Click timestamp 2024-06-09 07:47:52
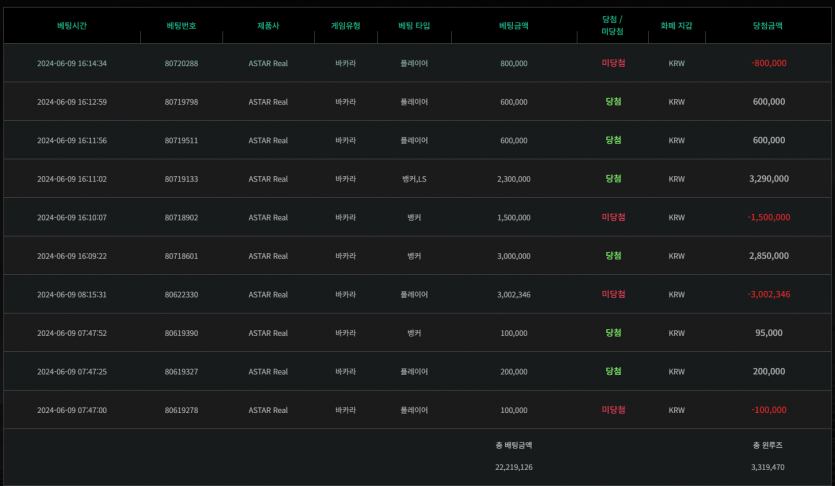This screenshot has height=486, width=835. point(72,333)
